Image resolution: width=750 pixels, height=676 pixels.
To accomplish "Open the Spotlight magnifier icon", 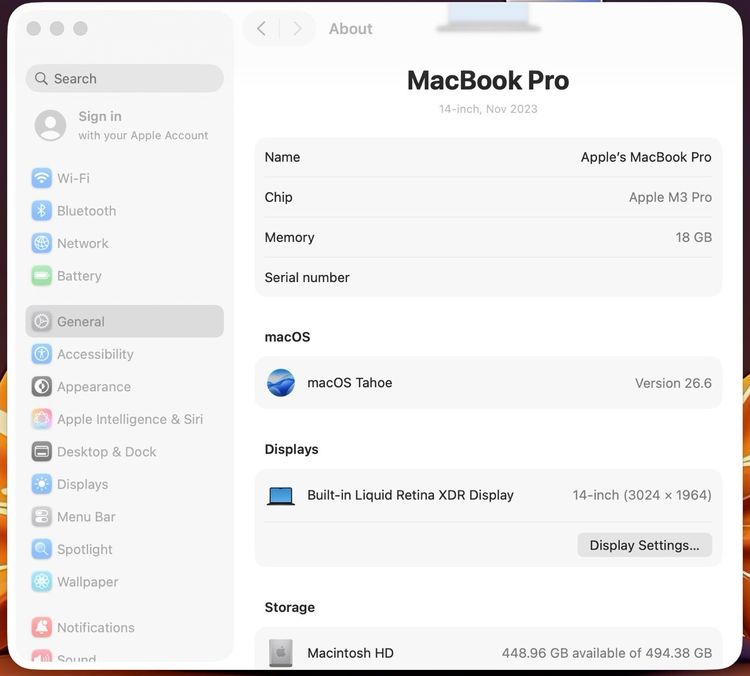I will (42, 549).
